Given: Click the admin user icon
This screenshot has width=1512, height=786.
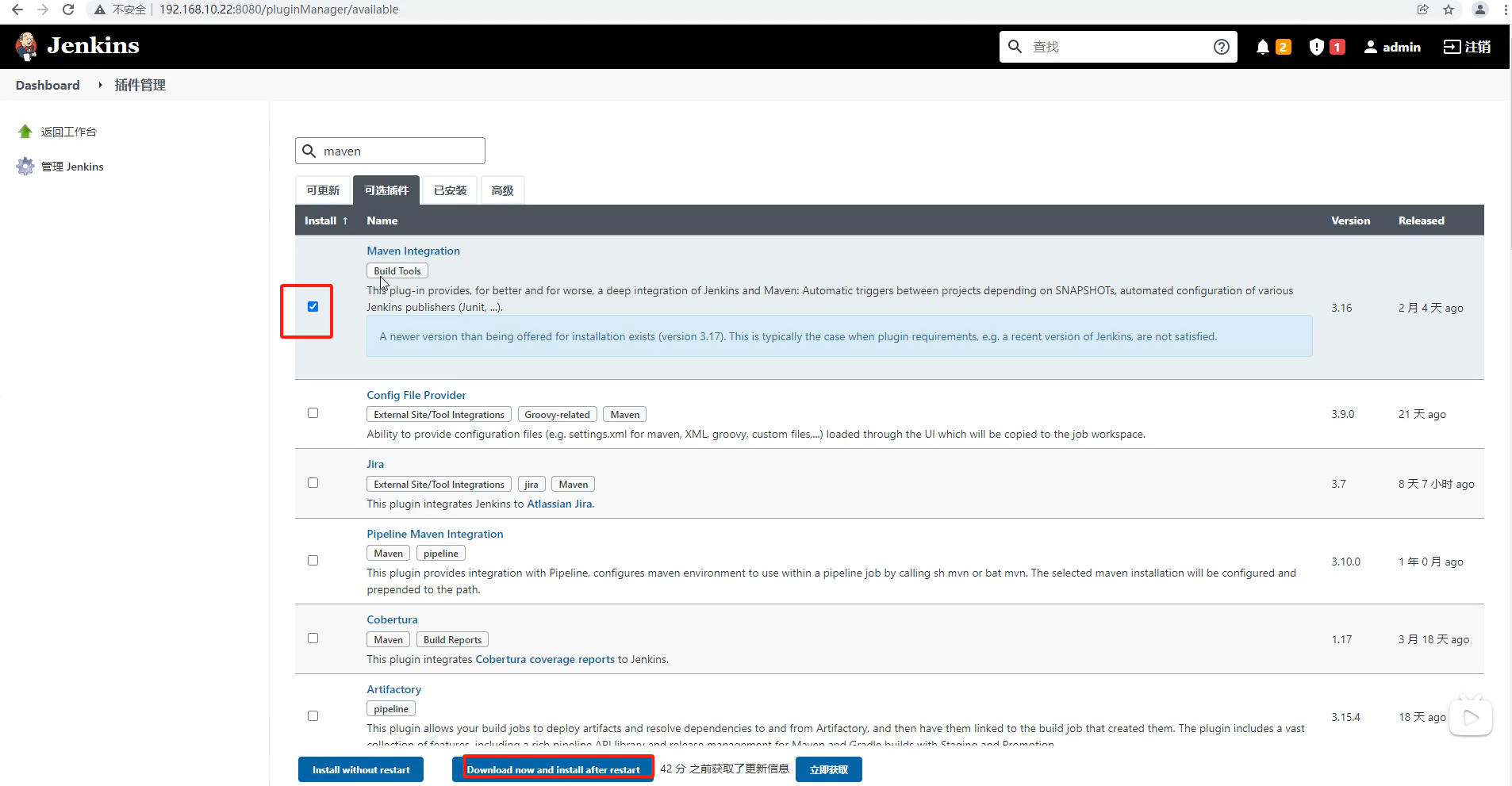Looking at the screenshot, I should (1371, 47).
